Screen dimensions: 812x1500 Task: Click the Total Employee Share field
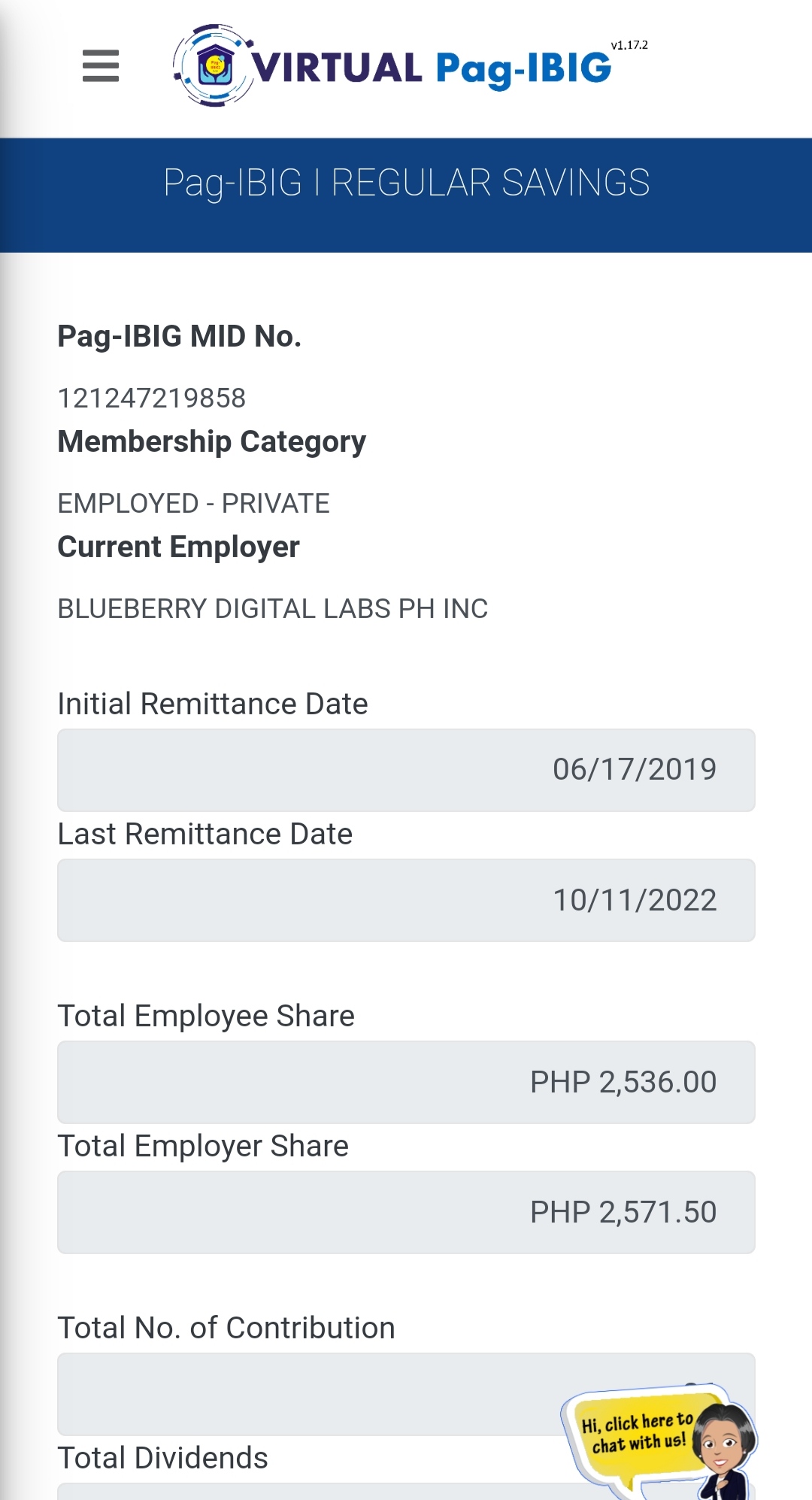click(x=406, y=1082)
